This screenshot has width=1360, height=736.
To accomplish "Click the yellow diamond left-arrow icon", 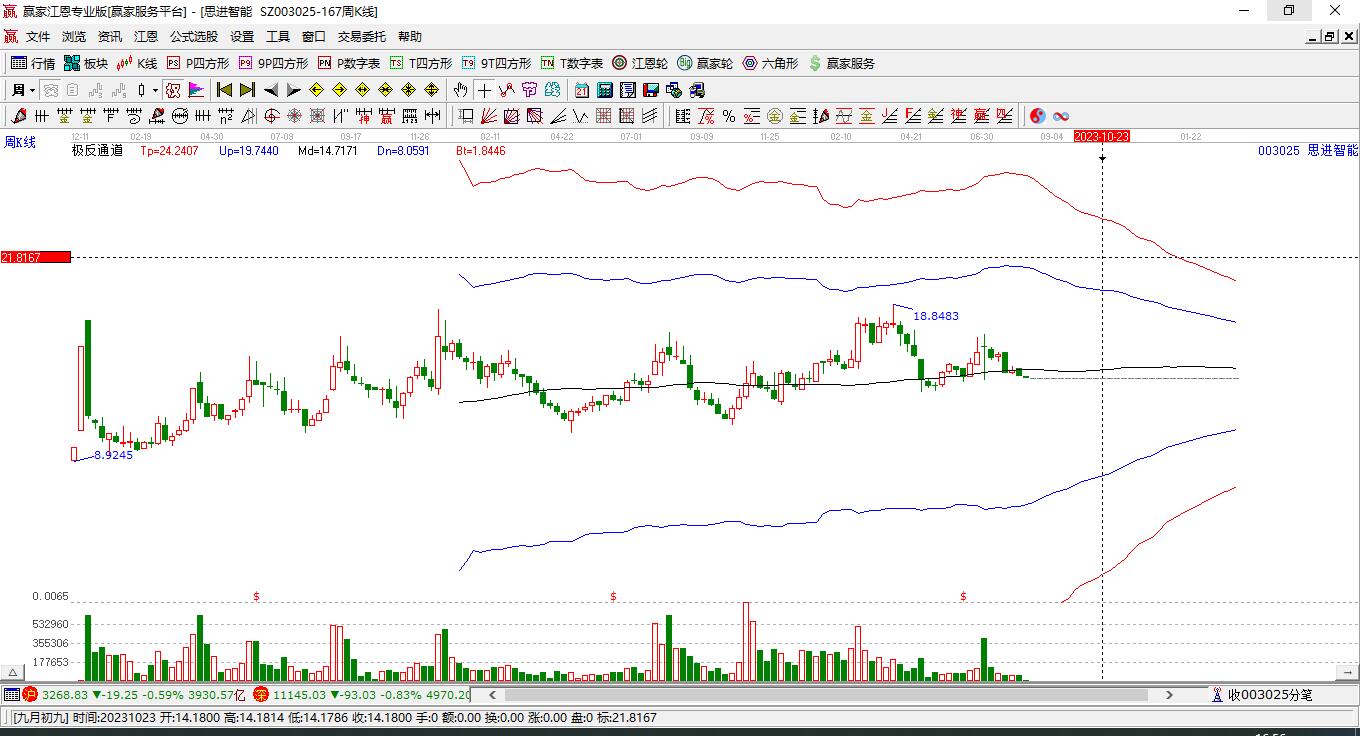I will pyautogui.click(x=317, y=90).
